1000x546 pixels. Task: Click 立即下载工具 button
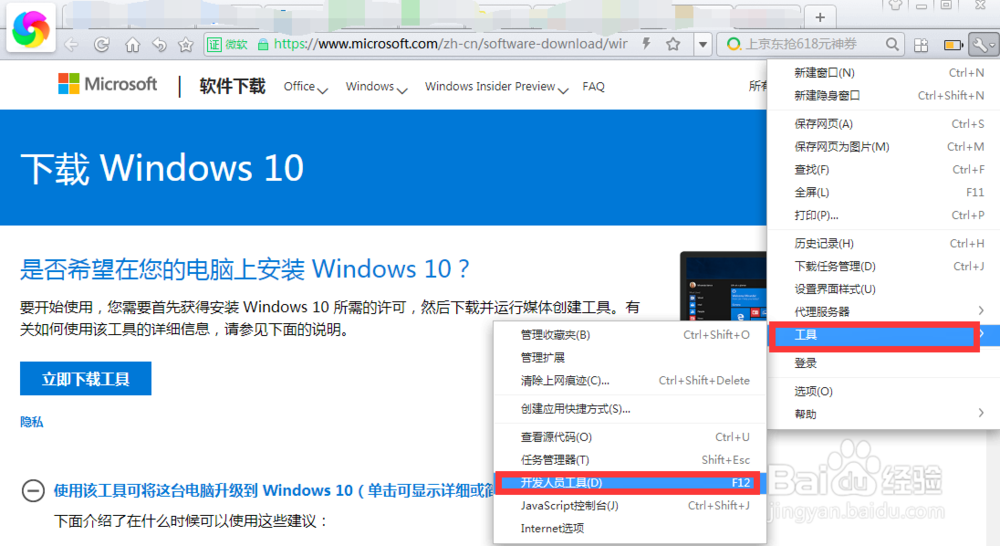click(x=85, y=379)
